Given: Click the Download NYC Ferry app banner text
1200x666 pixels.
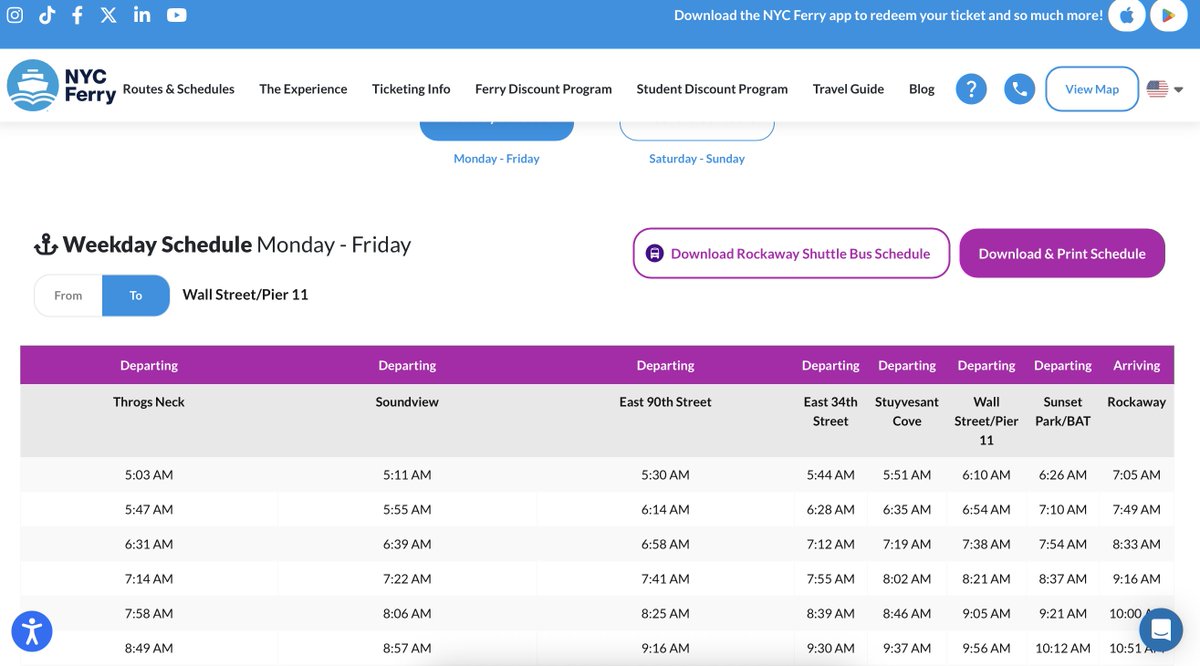Looking at the screenshot, I should pyautogui.click(x=888, y=15).
